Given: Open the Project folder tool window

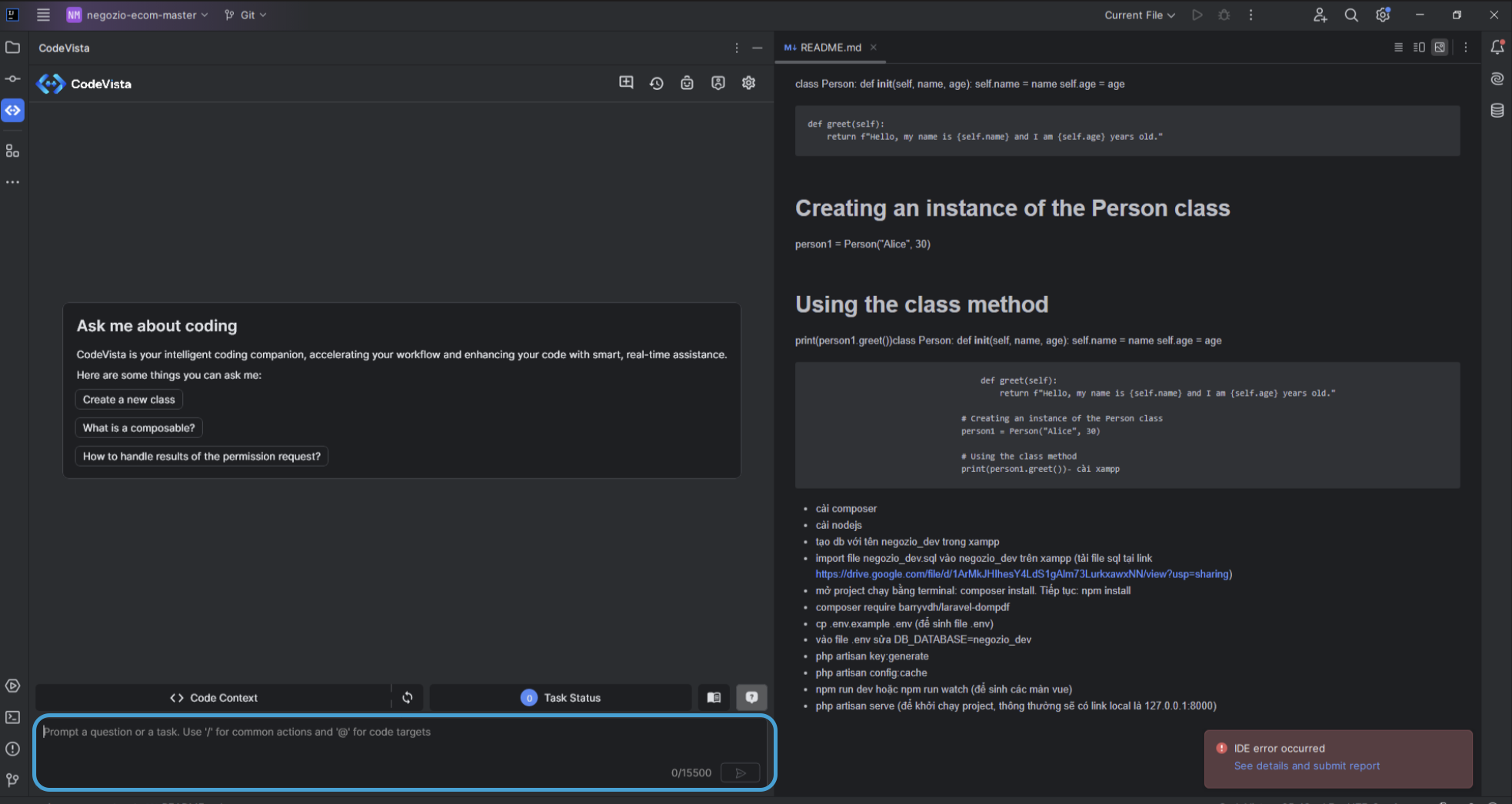Looking at the screenshot, I should point(13,48).
